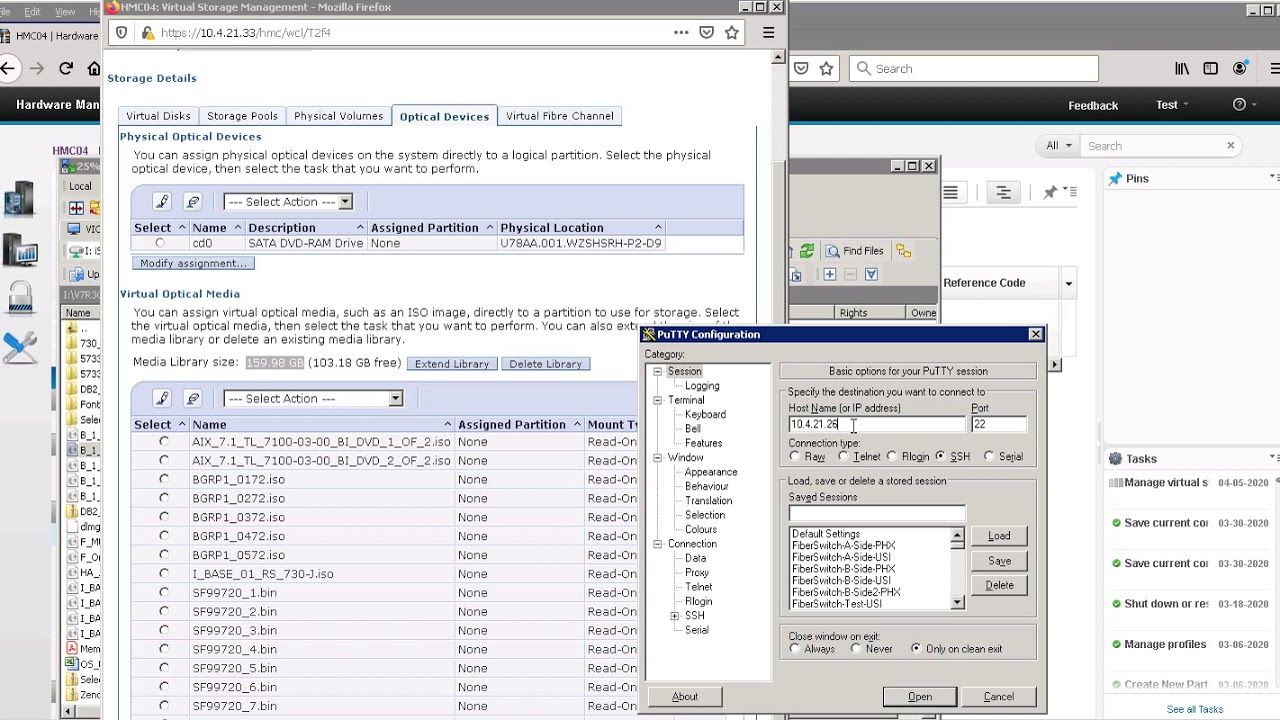Image resolution: width=1280 pixels, height=720 pixels.
Task: Click the home icon in background browser
Action: [x=94, y=69]
